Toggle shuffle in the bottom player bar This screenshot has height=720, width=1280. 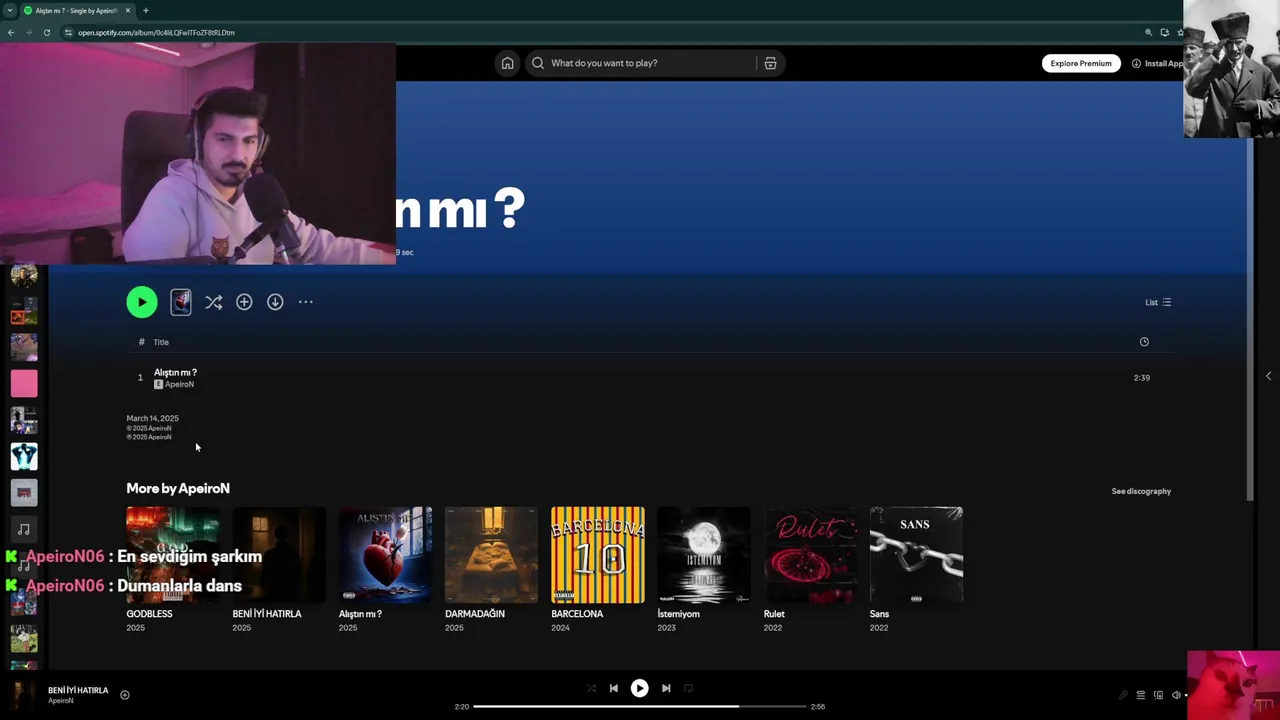[591, 688]
